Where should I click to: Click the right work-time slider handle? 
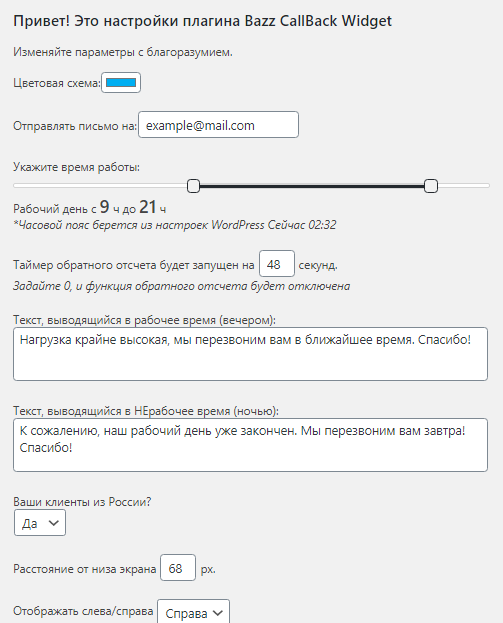[431, 186]
